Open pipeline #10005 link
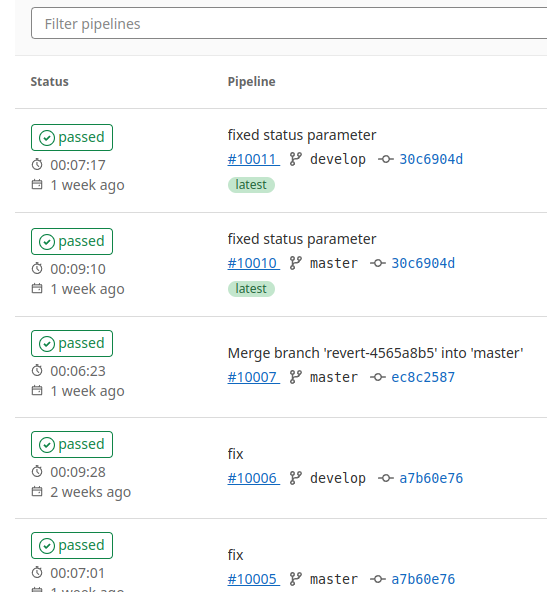 pos(254,579)
